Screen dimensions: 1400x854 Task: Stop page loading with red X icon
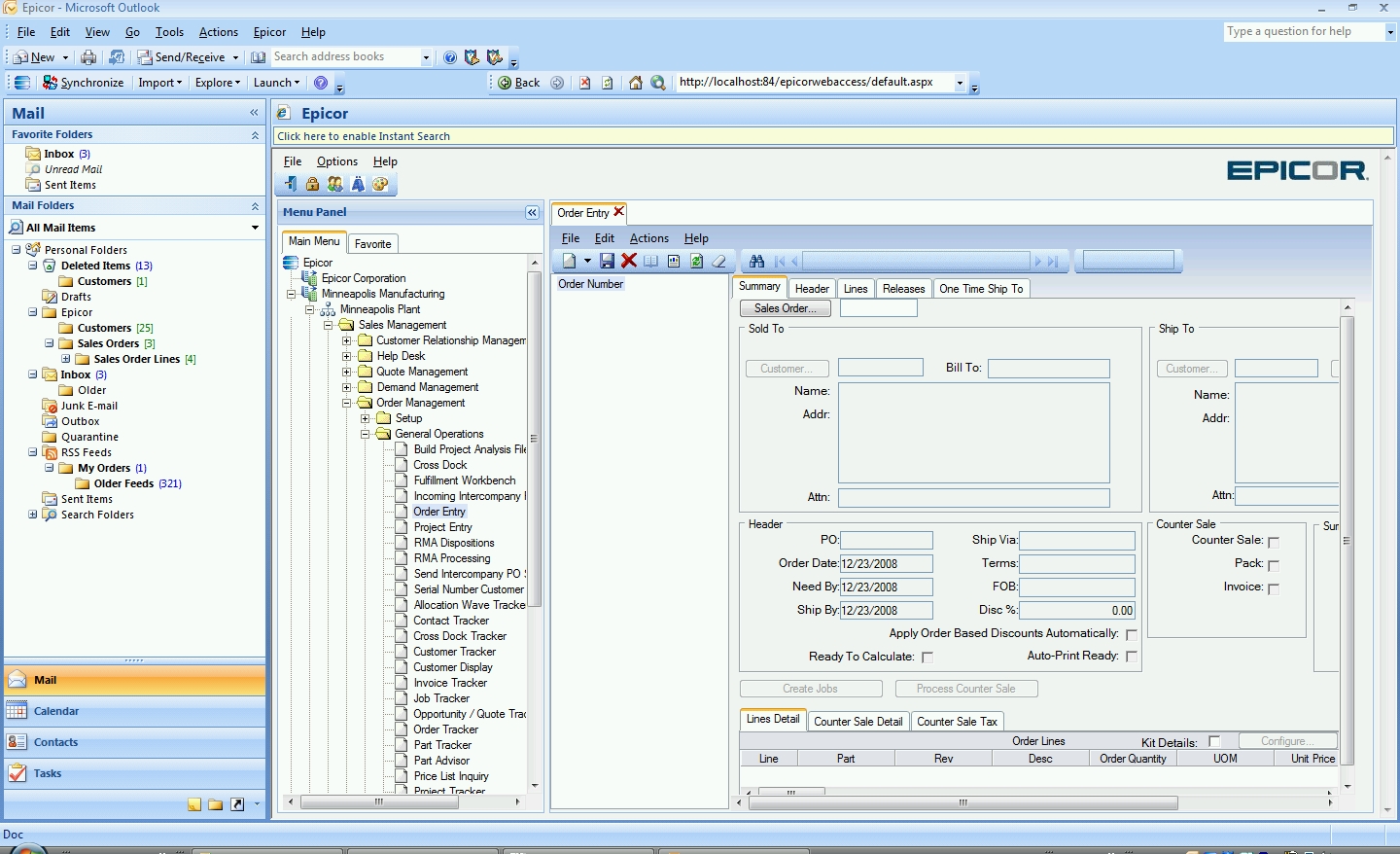tap(585, 83)
